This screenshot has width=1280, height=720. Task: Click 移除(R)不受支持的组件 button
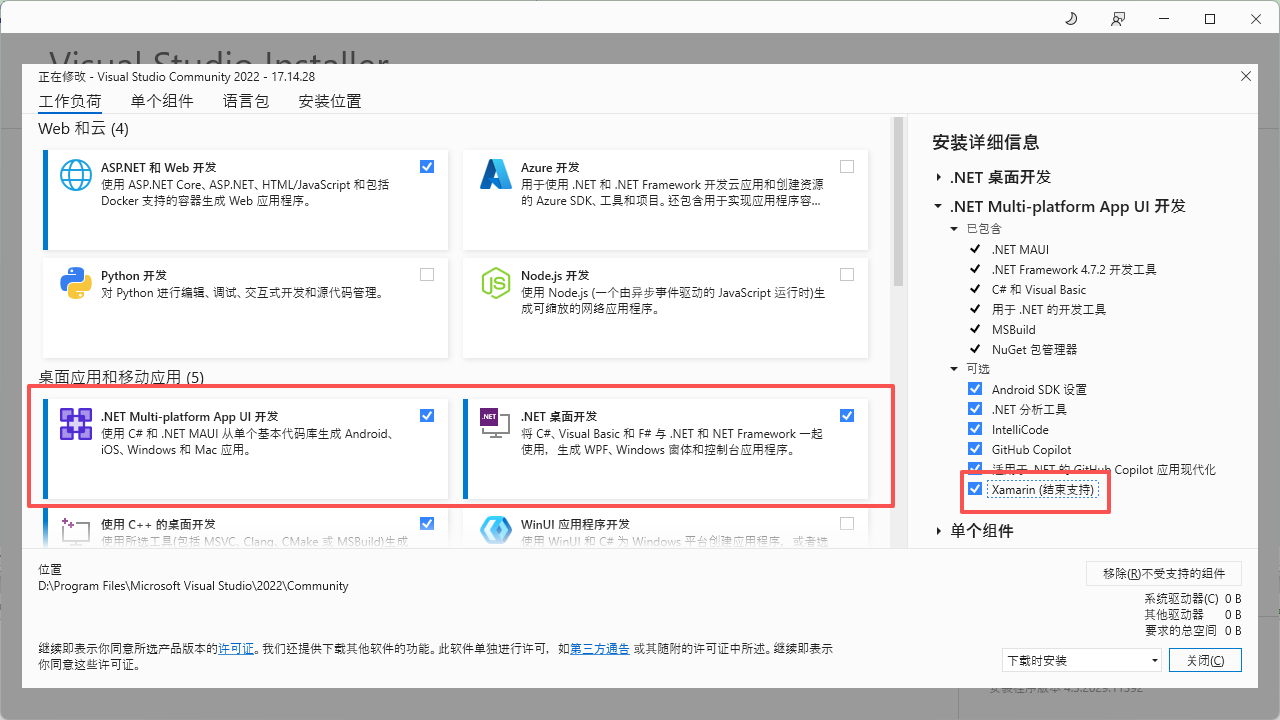[1164, 573]
